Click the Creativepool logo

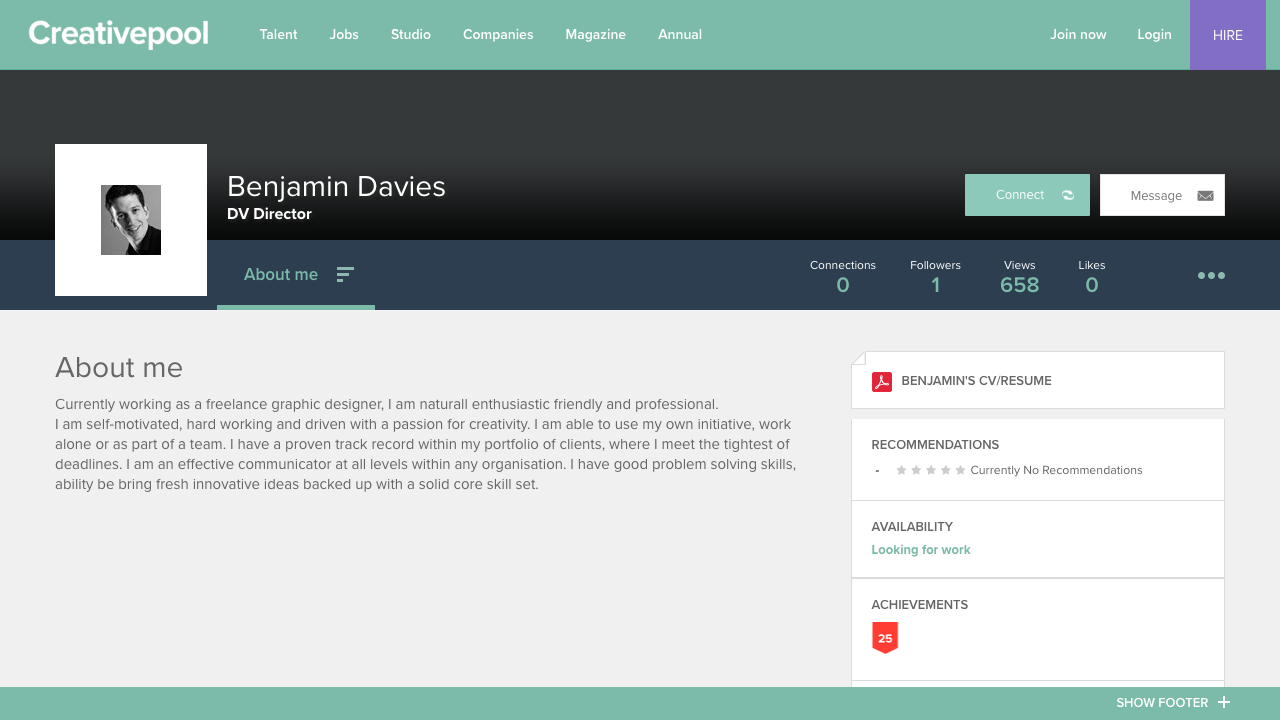pos(117,34)
